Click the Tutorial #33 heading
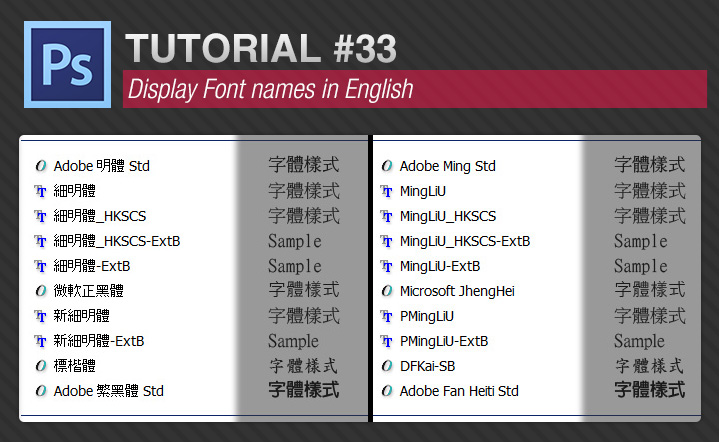 point(261,49)
